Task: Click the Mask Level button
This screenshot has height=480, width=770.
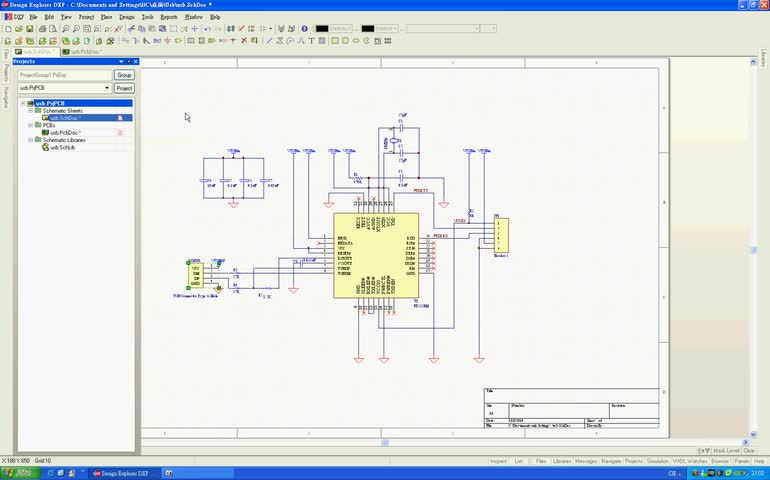Action: [x=726, y=451]
